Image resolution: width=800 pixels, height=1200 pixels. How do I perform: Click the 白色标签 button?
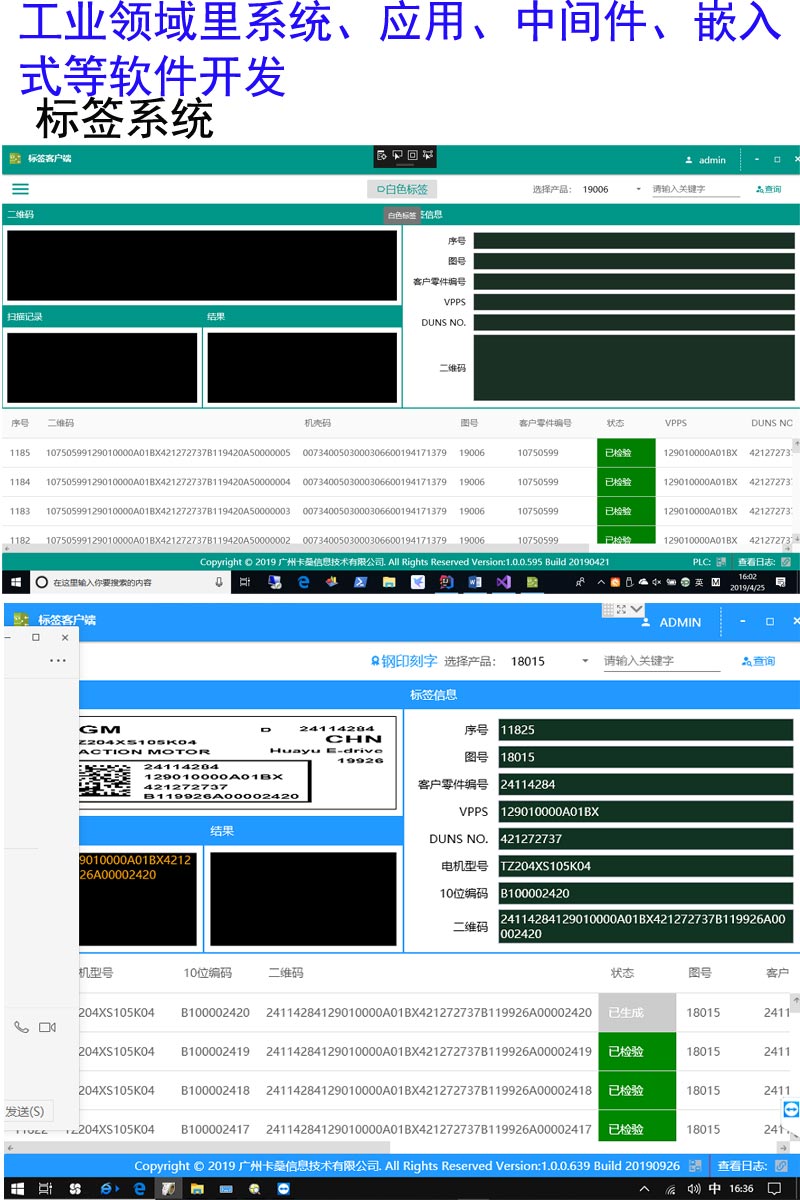402,189
